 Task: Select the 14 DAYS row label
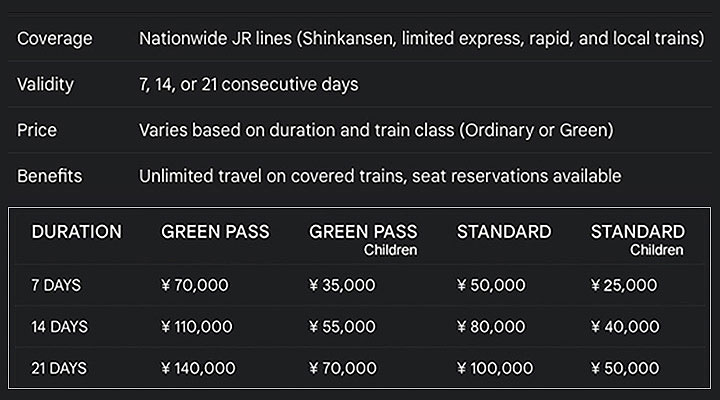coord(59,327)
